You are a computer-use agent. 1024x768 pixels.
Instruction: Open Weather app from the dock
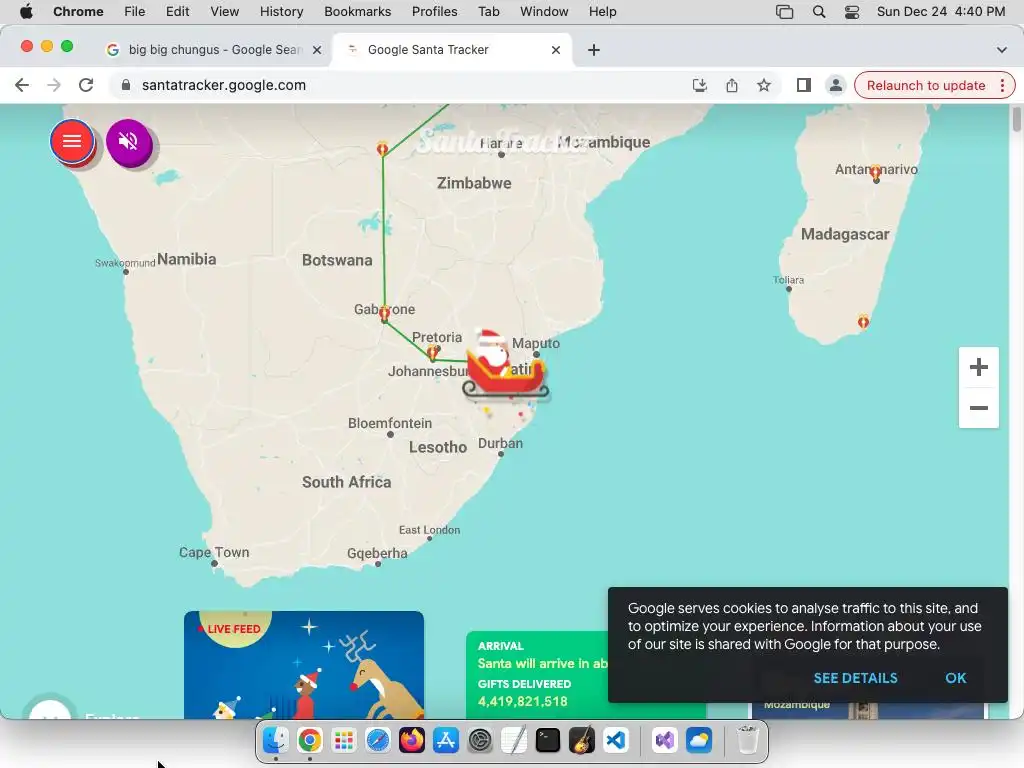(699, 740)
